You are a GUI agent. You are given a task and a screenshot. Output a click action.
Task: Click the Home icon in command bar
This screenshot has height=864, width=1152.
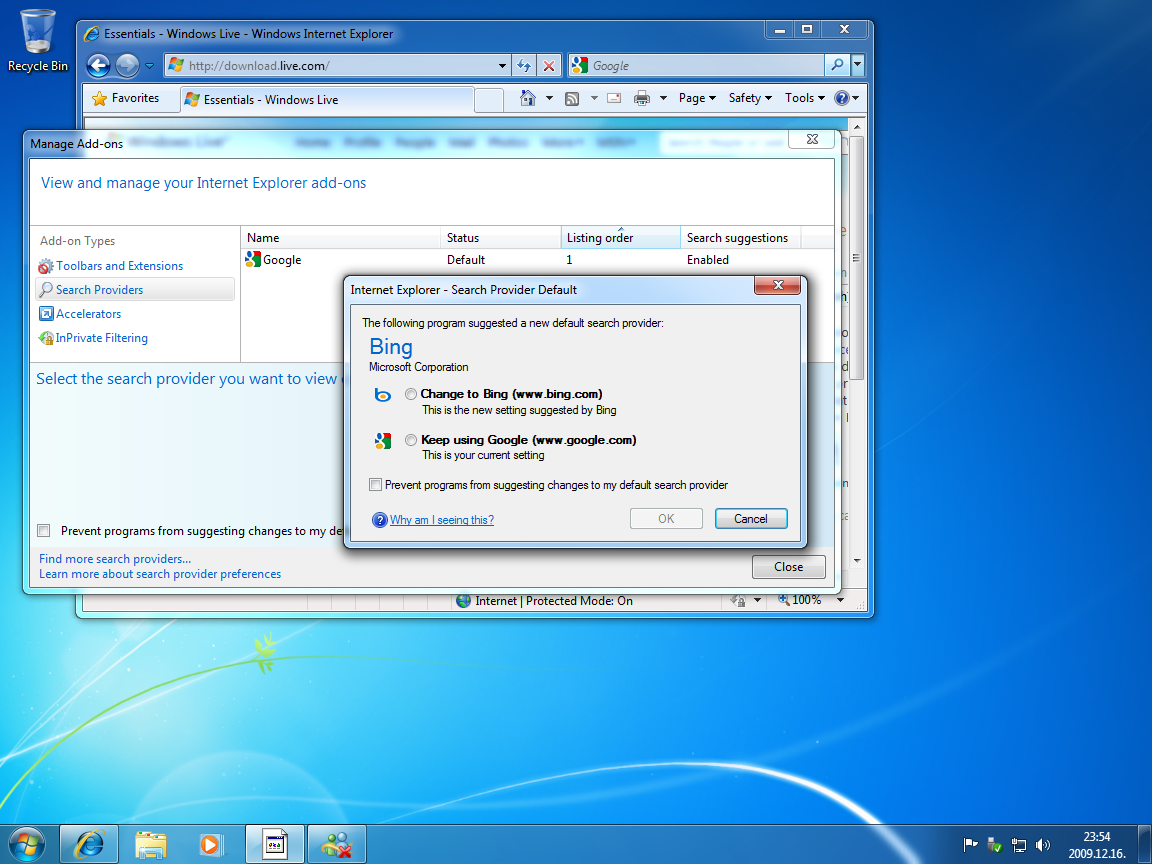coord(528,98)
